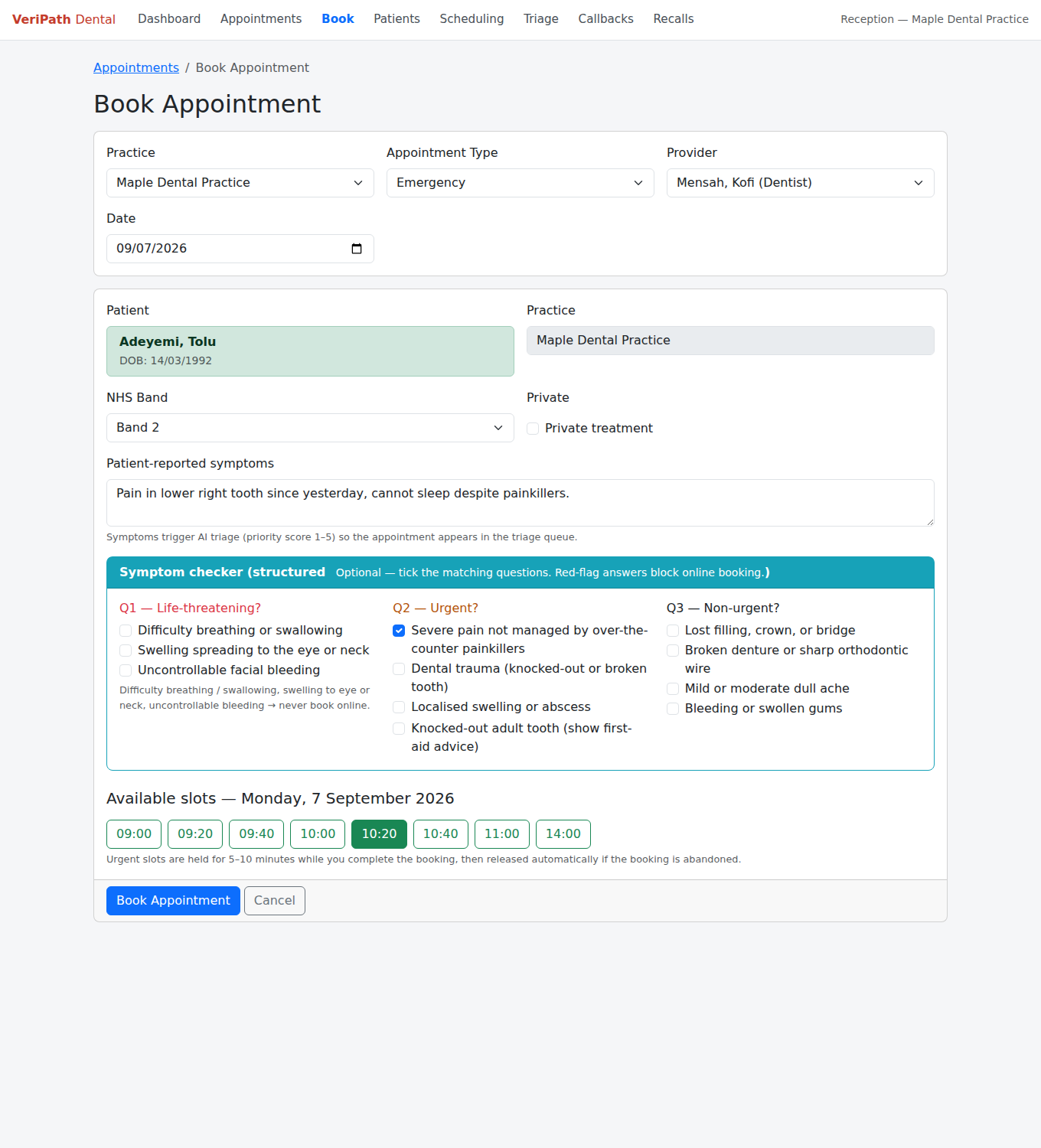Select the 14:00 slot
The width and height of the screenshot is (1041, 1148).
[563, 834]
